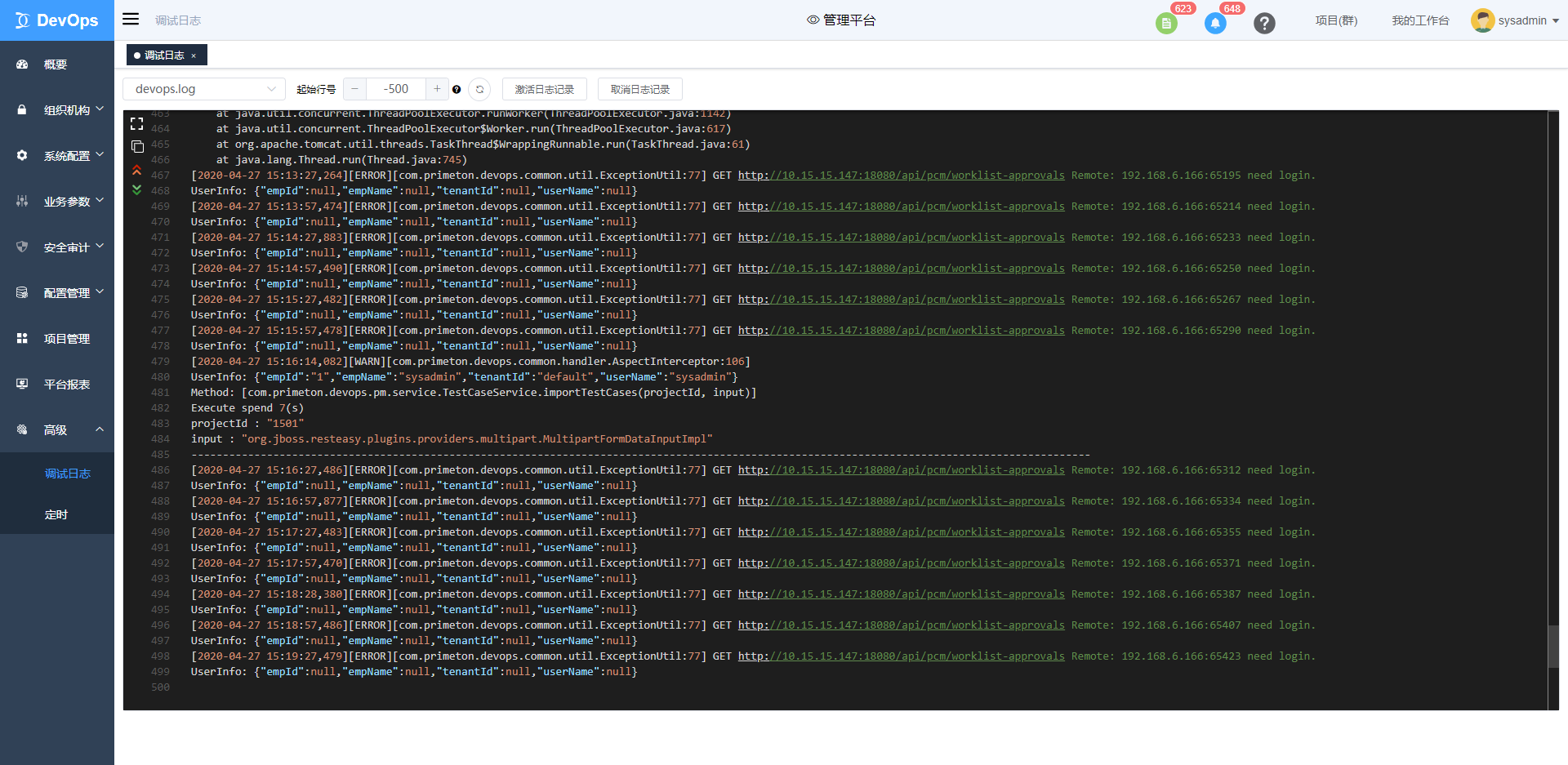This screenshot has width=1568, height=765.
Task: Click the worklist-approvals URL on line 498
Action: (x=902, y=656)
